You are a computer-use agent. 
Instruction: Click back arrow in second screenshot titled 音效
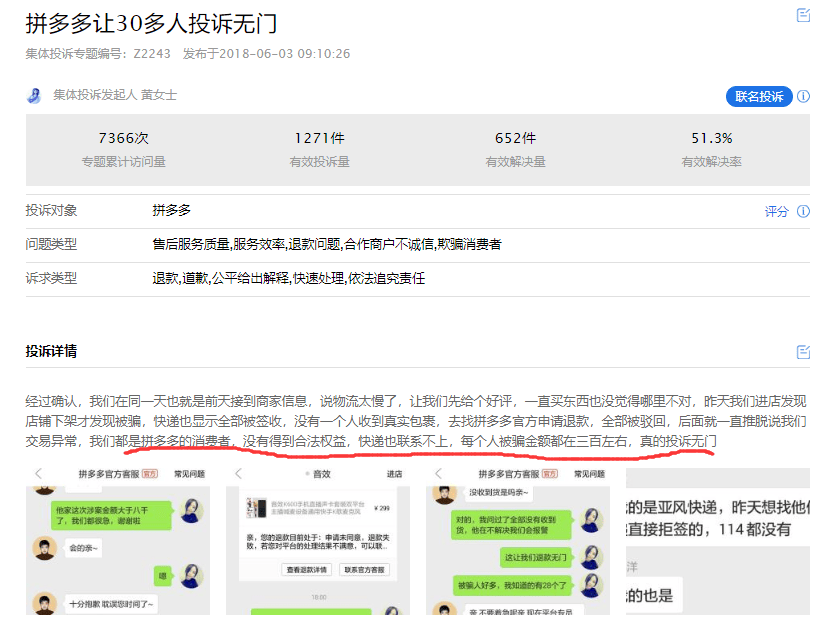(x=238, y=474)
